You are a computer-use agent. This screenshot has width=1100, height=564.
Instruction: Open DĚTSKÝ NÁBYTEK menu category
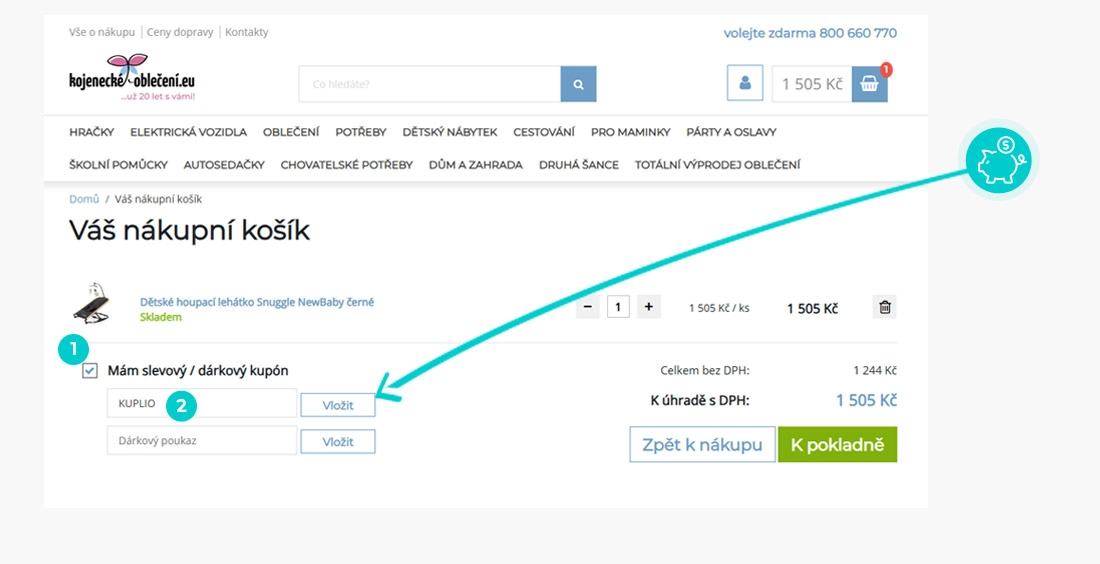point(450,132)
